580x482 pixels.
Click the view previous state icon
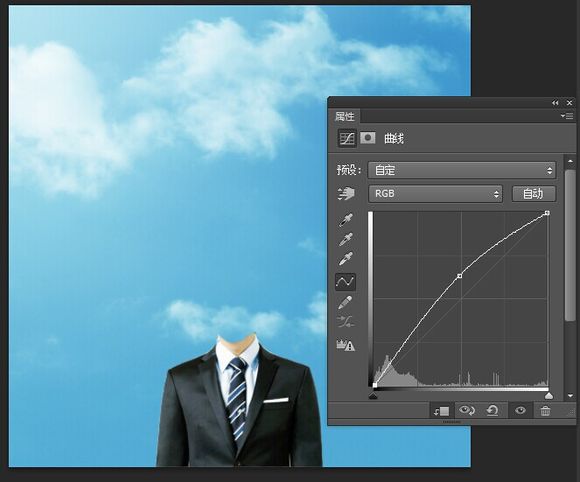point(467,410)
